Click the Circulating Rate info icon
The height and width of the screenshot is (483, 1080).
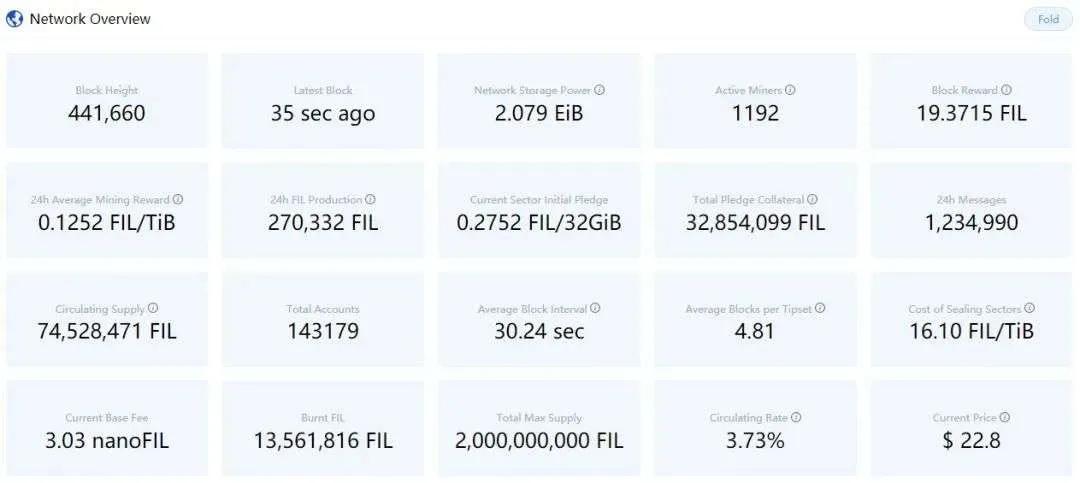click(x=797, y=418)
